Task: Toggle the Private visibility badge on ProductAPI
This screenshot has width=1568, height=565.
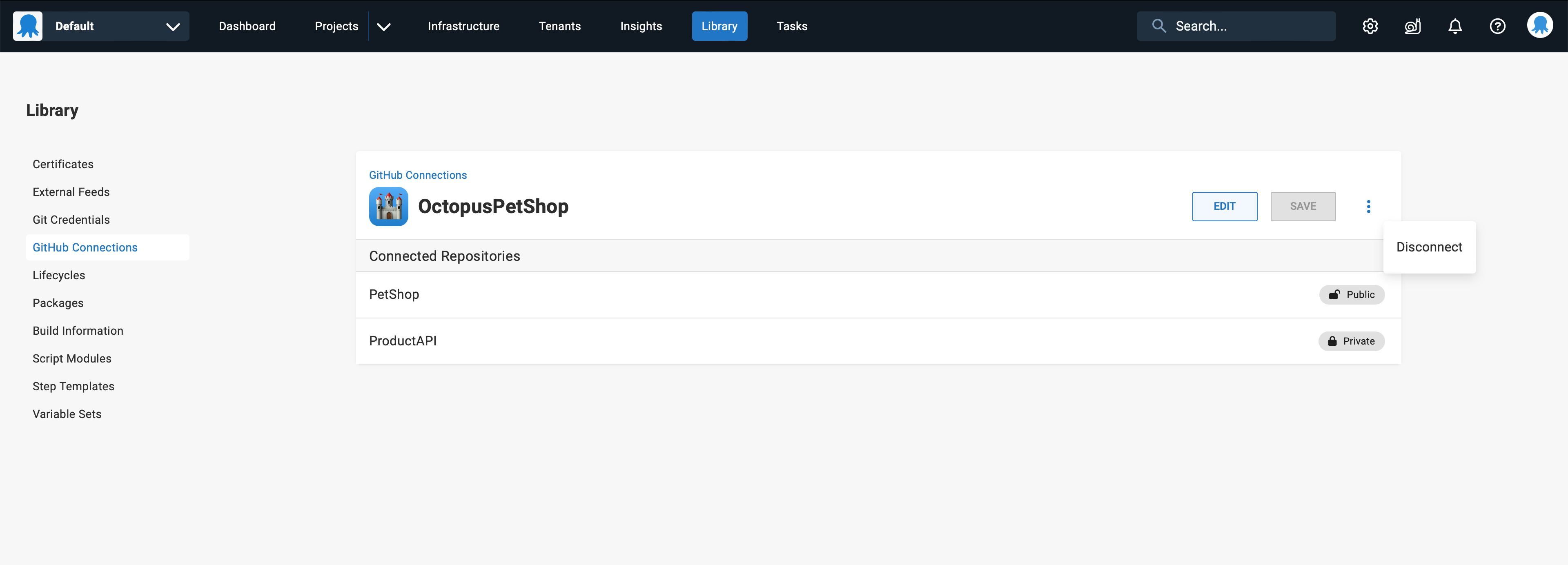Action: coord(1351,341)
